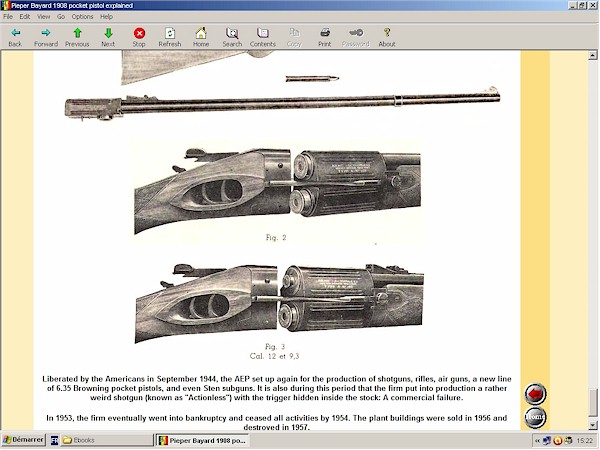Click the 'Cal. 12 et 9,3' caption

coord(274,356)
